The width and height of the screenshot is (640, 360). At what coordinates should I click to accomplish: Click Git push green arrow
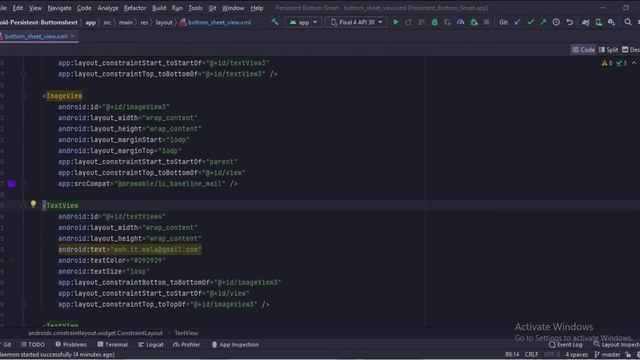543,22
